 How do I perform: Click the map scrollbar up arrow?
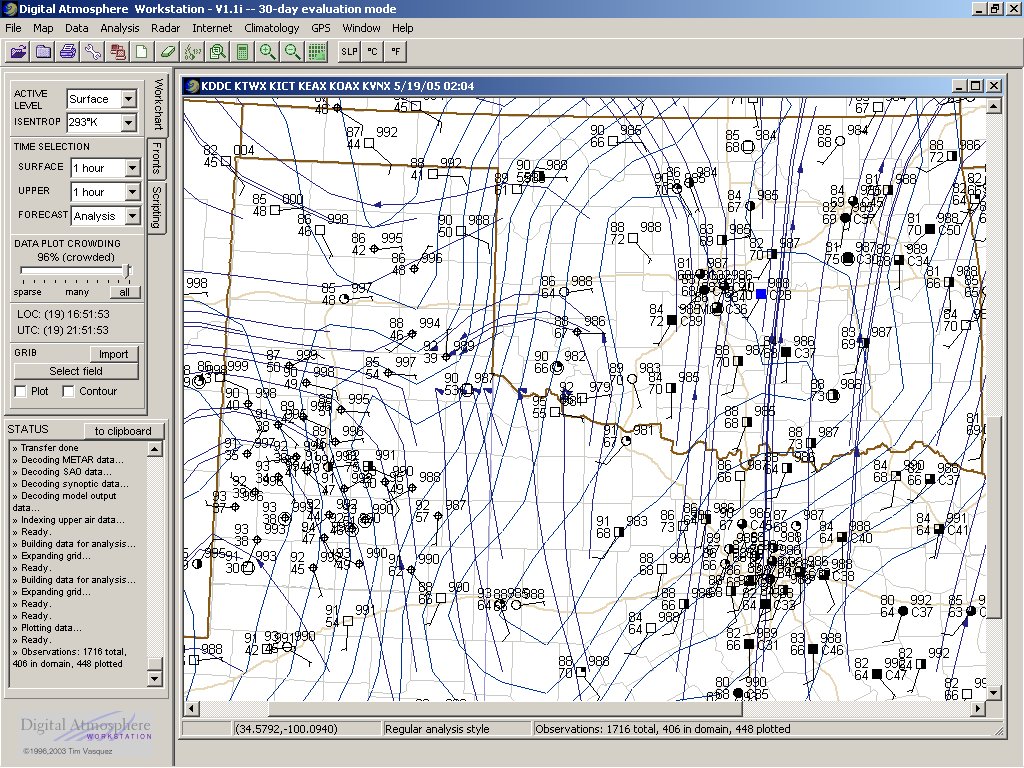[x=993, y=105]
